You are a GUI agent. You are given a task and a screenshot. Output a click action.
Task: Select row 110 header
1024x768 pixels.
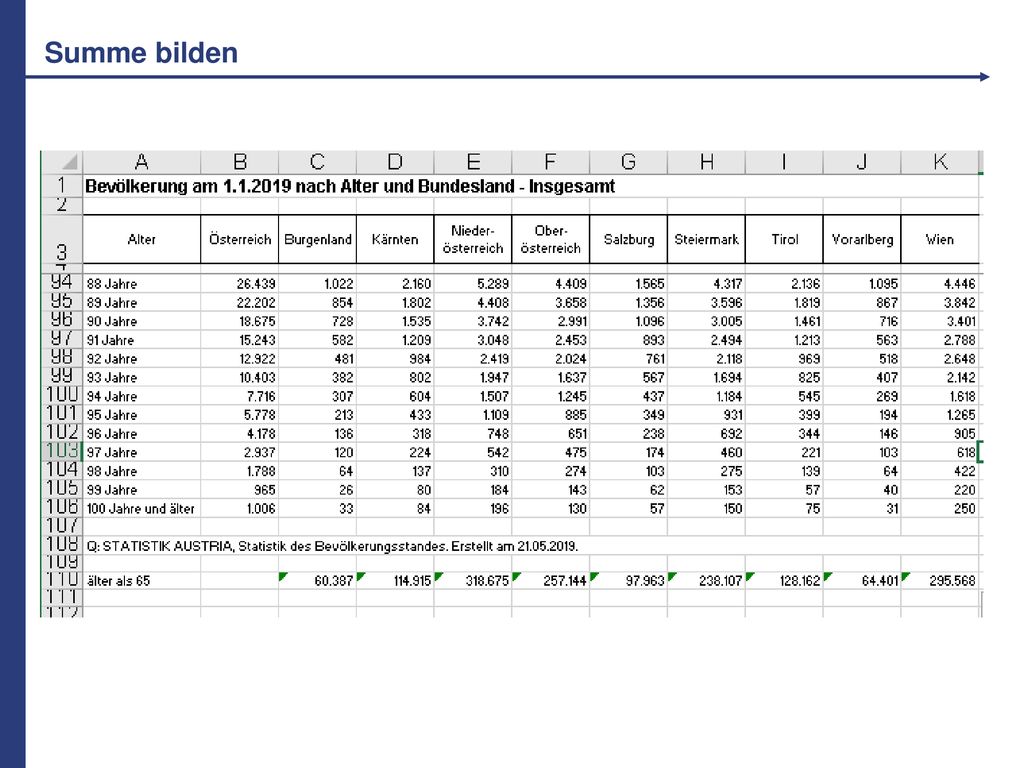62,580
